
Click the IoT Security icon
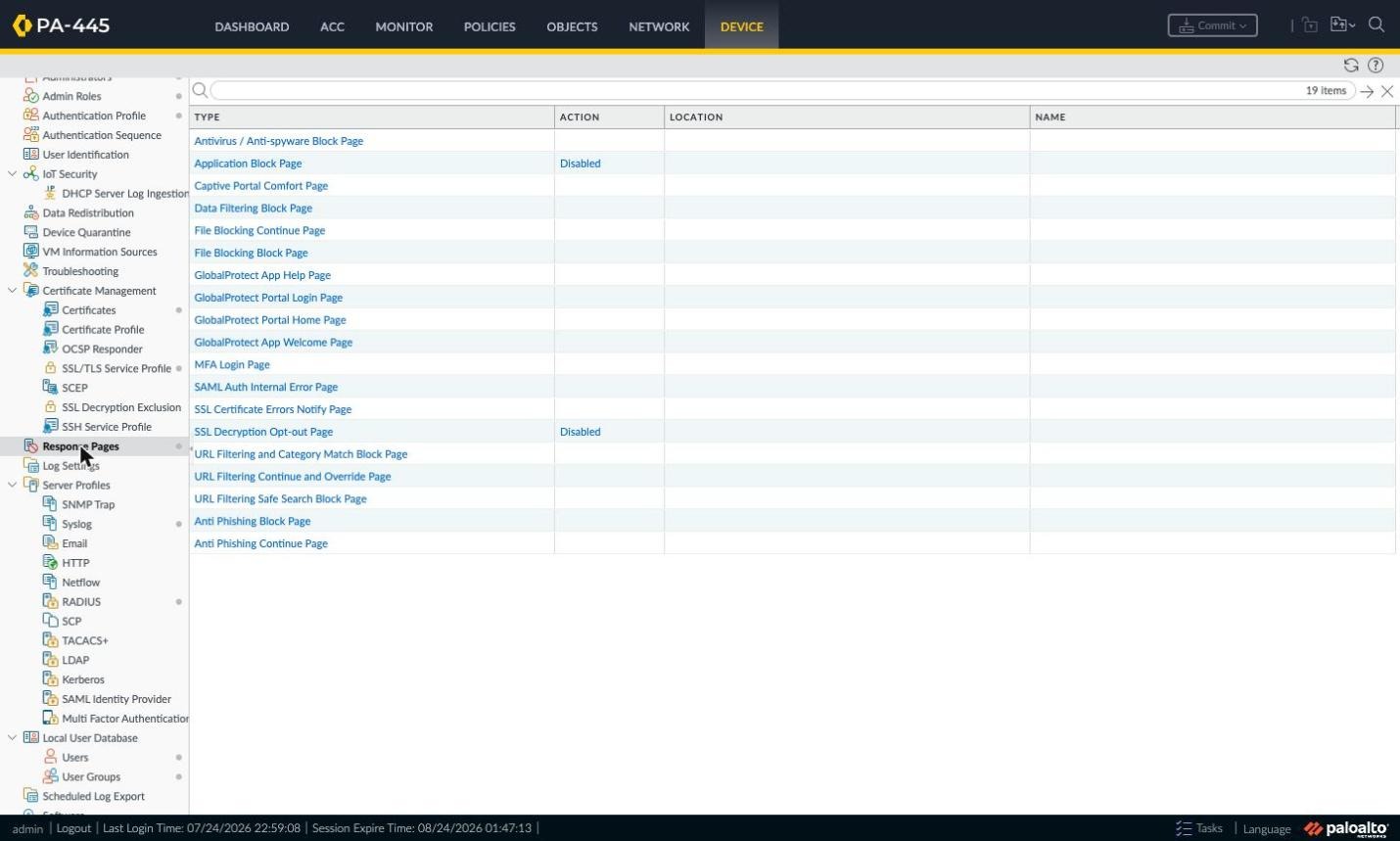pyautogui.click(x=30, y=174)
